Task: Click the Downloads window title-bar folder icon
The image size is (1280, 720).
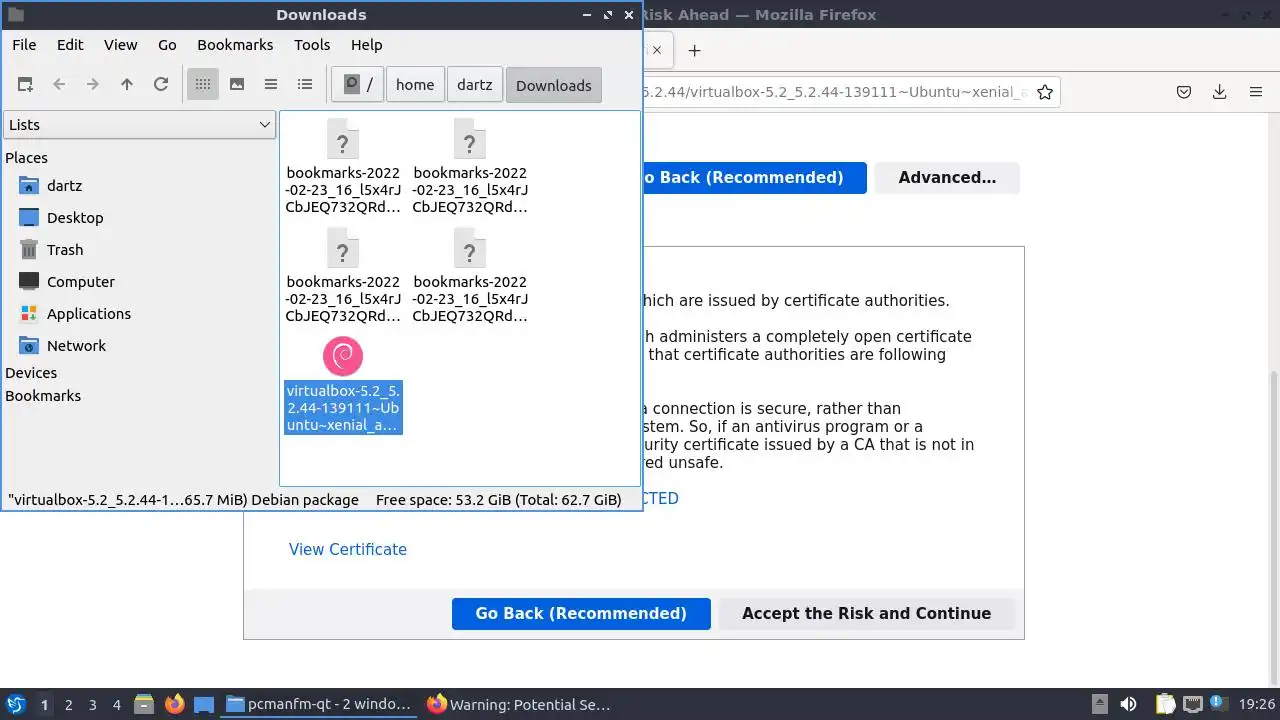Action: tap(15, 15)
